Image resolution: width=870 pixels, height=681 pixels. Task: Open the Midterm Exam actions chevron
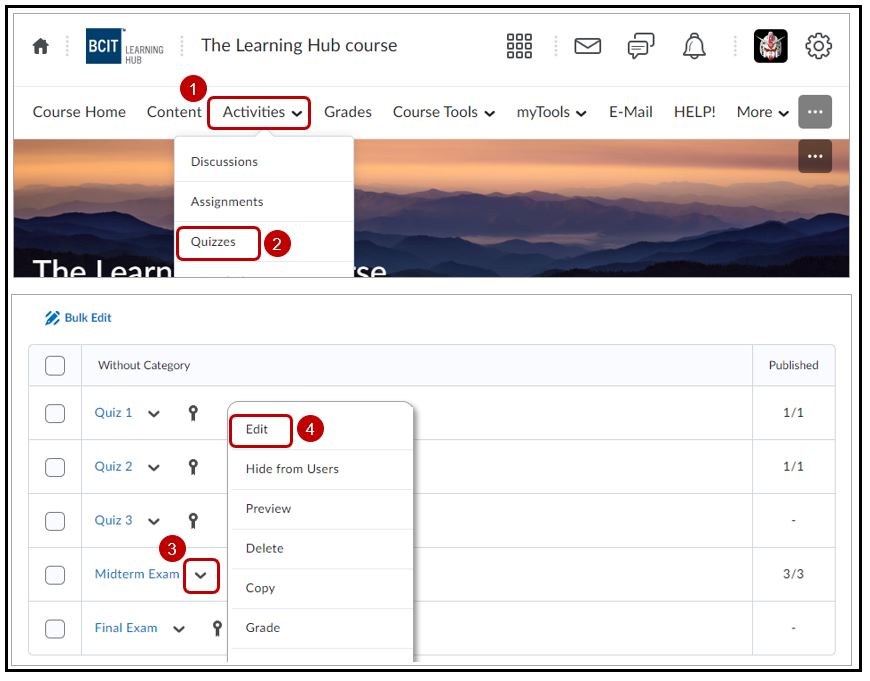[201, 575]
